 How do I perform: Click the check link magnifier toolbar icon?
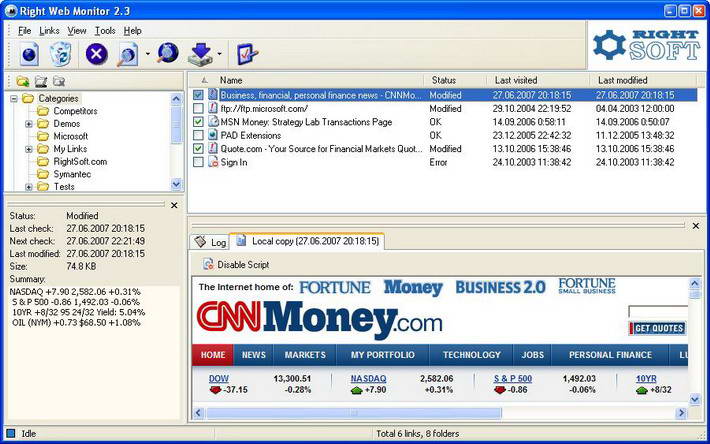(128, 55)
